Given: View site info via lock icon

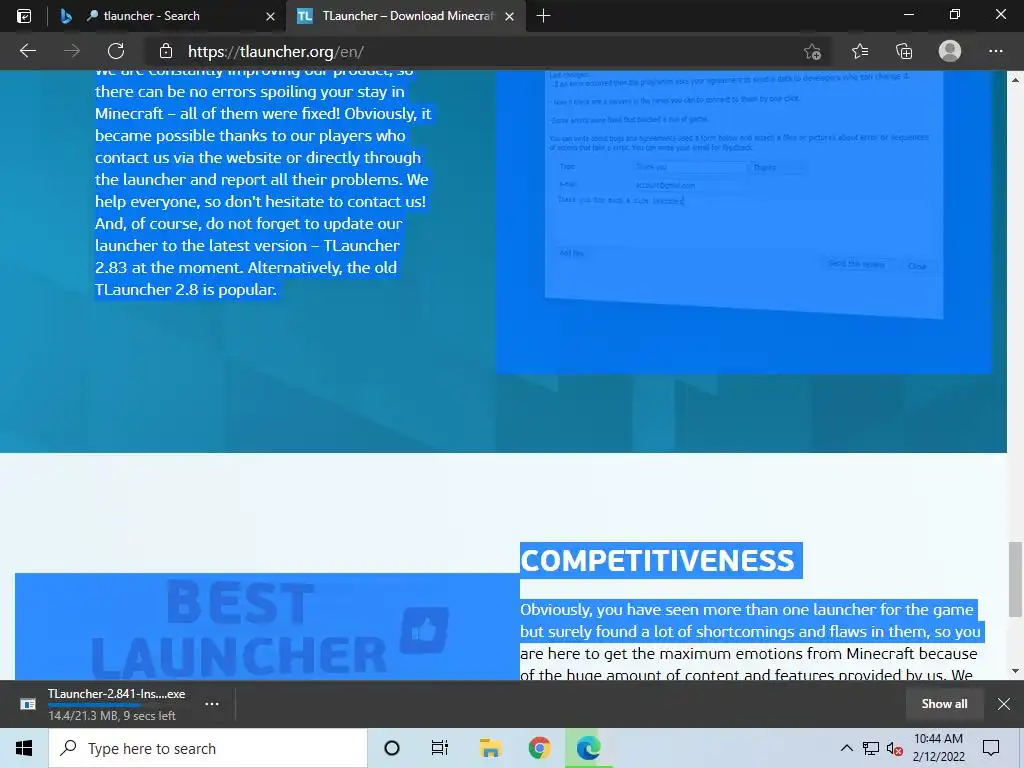Looking at the screenshot, I should point(166,51).
